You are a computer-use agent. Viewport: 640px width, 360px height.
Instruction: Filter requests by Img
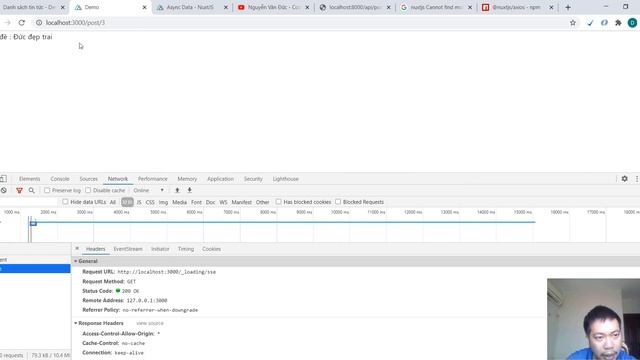(x=163, y=202)
